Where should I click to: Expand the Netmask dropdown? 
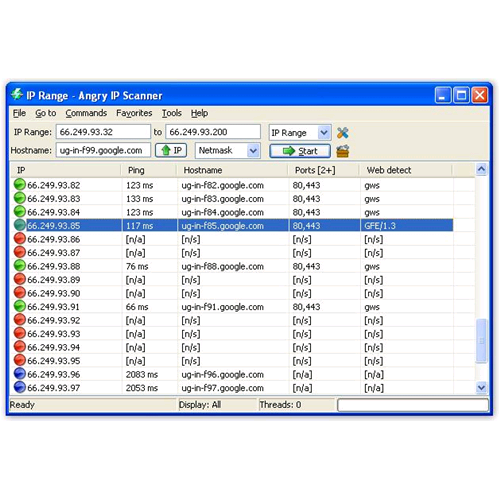point(227,151)
